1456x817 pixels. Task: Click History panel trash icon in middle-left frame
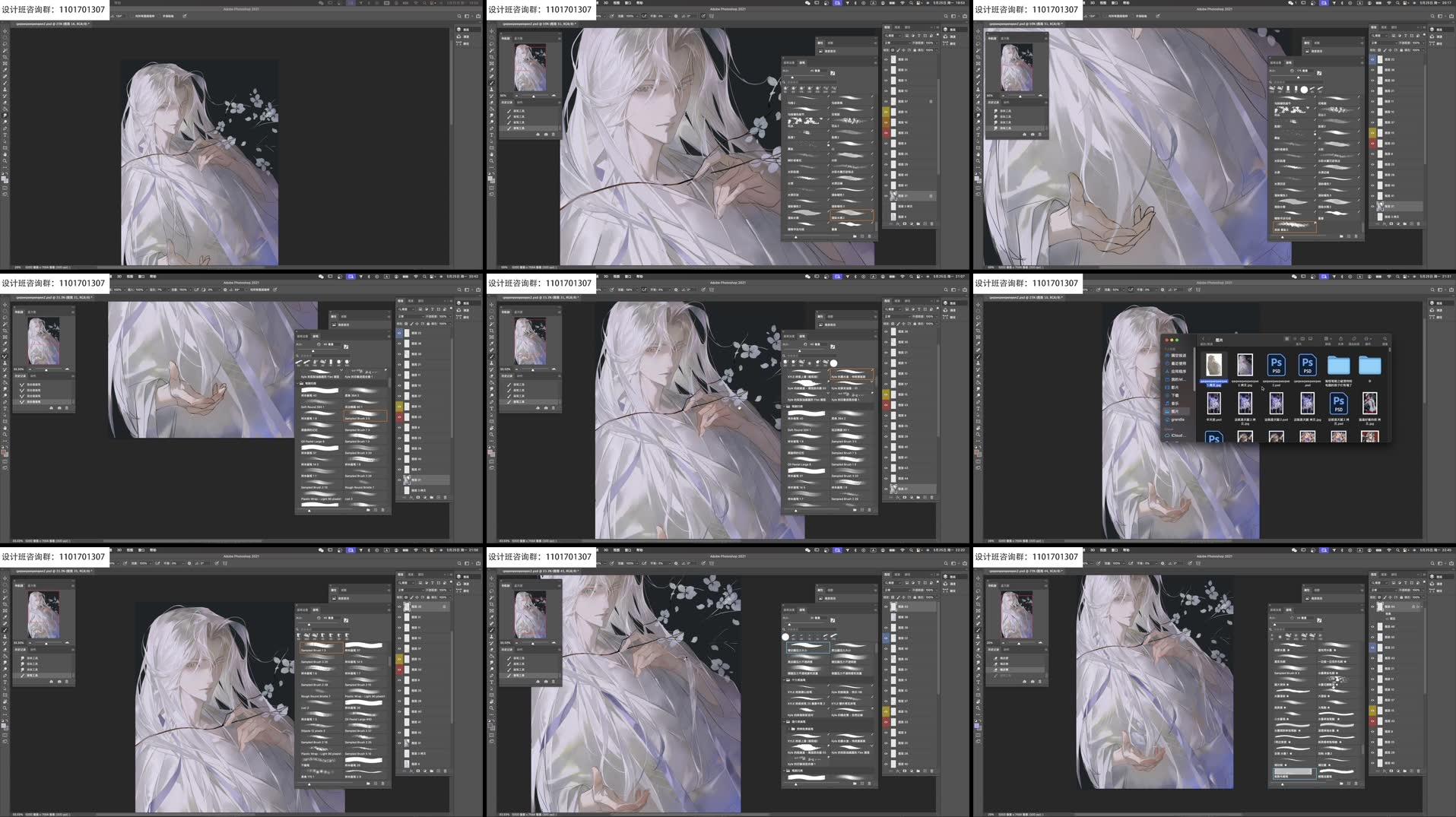[x=66, y=408]
